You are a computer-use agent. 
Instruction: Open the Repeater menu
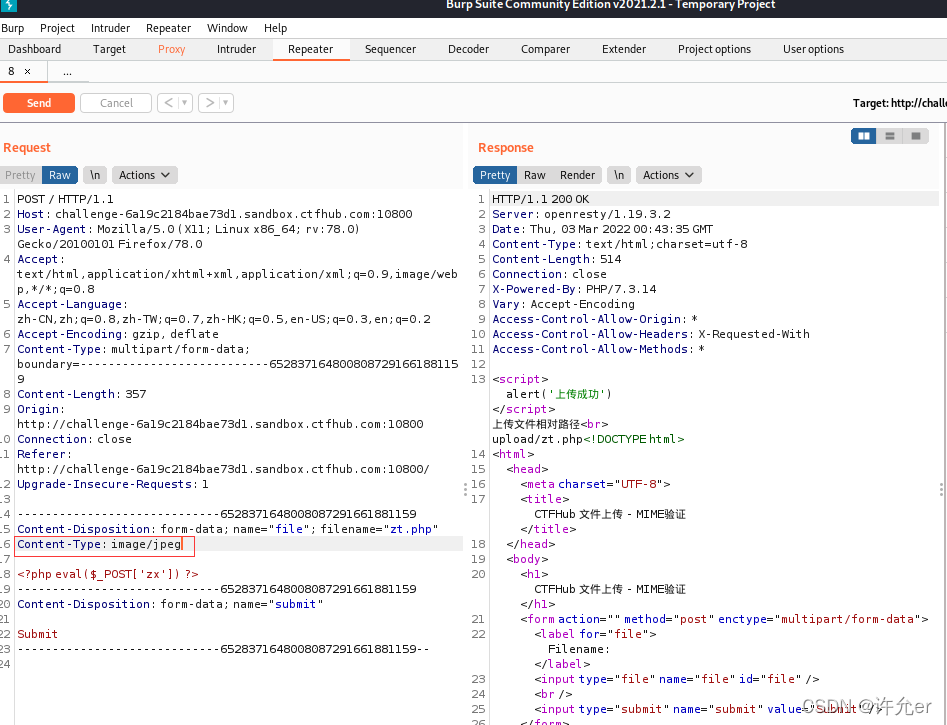(x=169, y=28)
